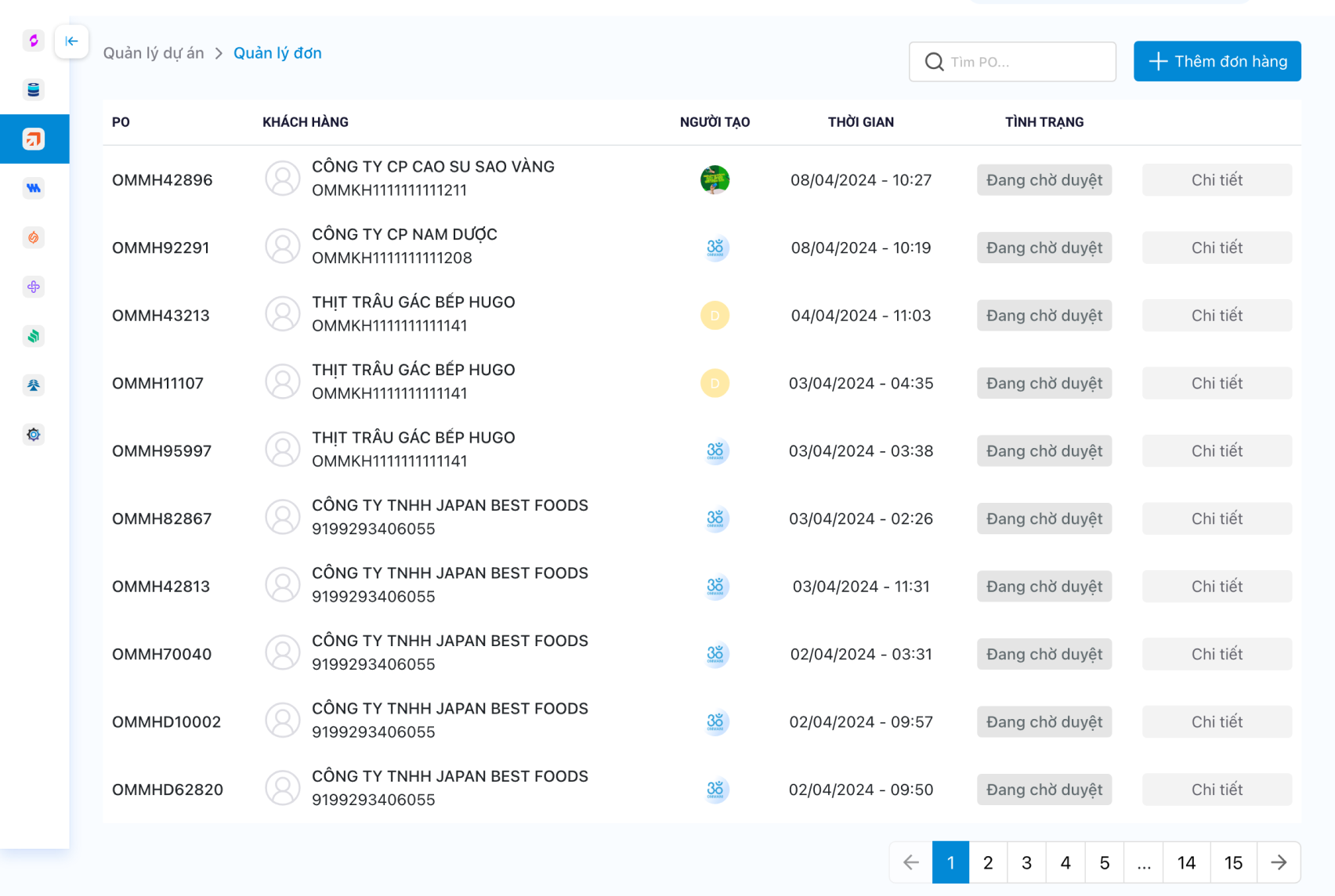Select the green stacked-layers sidebar icon
The height and width of the screenshot is (896, 1335).
(34, 336)
